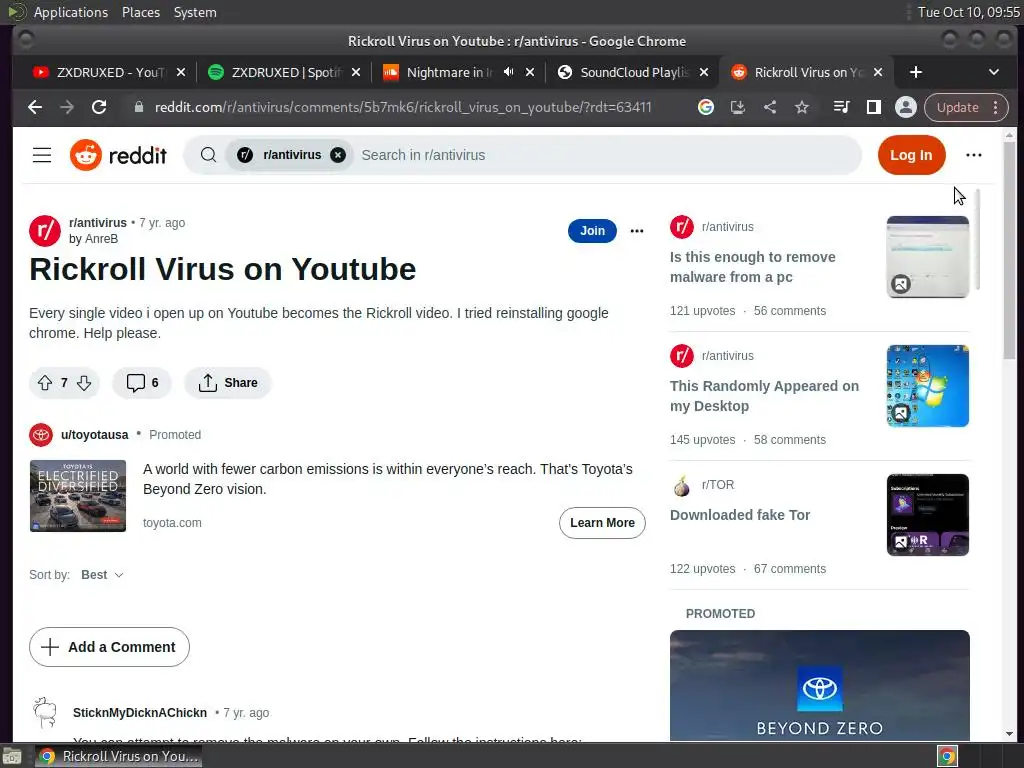The width and height of the screenshot is (1024, 768).
Task: Go back using the browser back arrow
Action: coord(35,107)
